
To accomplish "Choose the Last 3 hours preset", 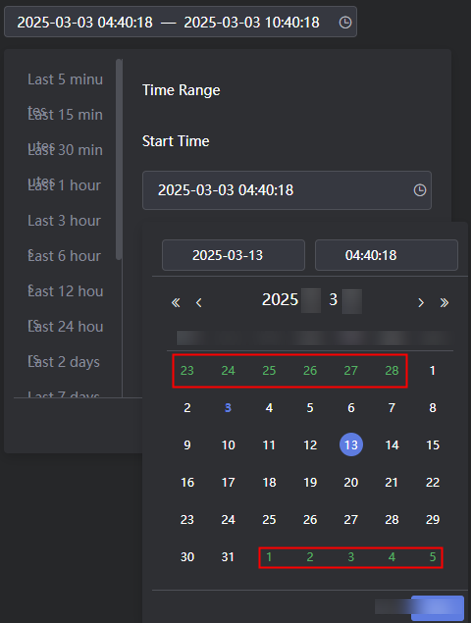I will [64, 221].
